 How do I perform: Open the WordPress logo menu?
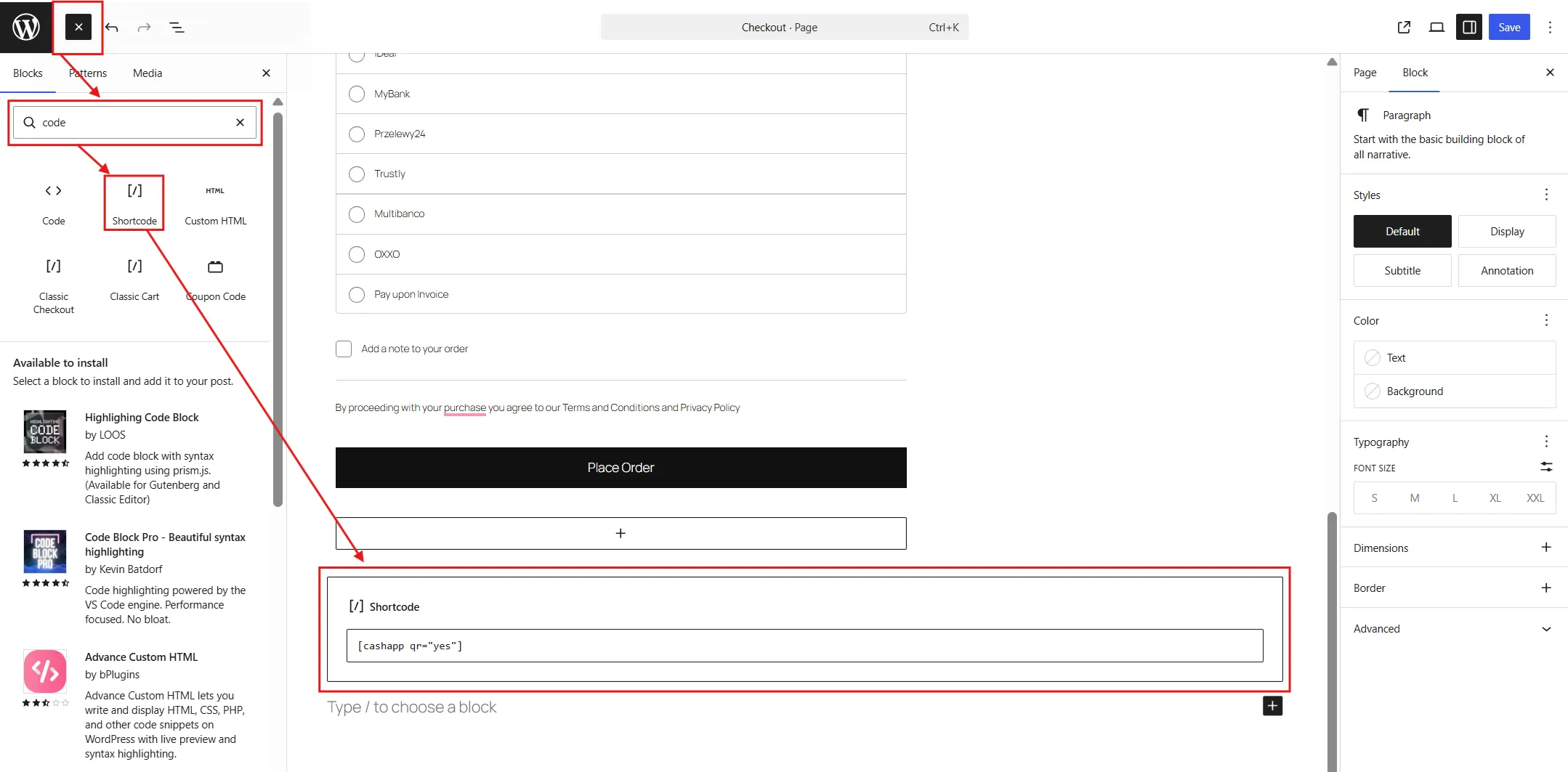click(x=26, y=27)
